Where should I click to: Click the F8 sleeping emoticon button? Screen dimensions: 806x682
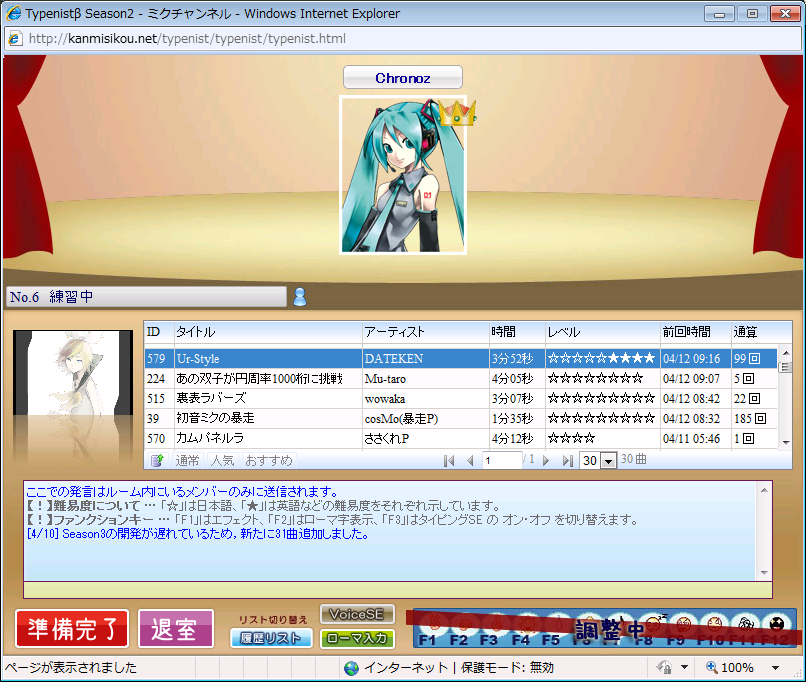point(650,629)
